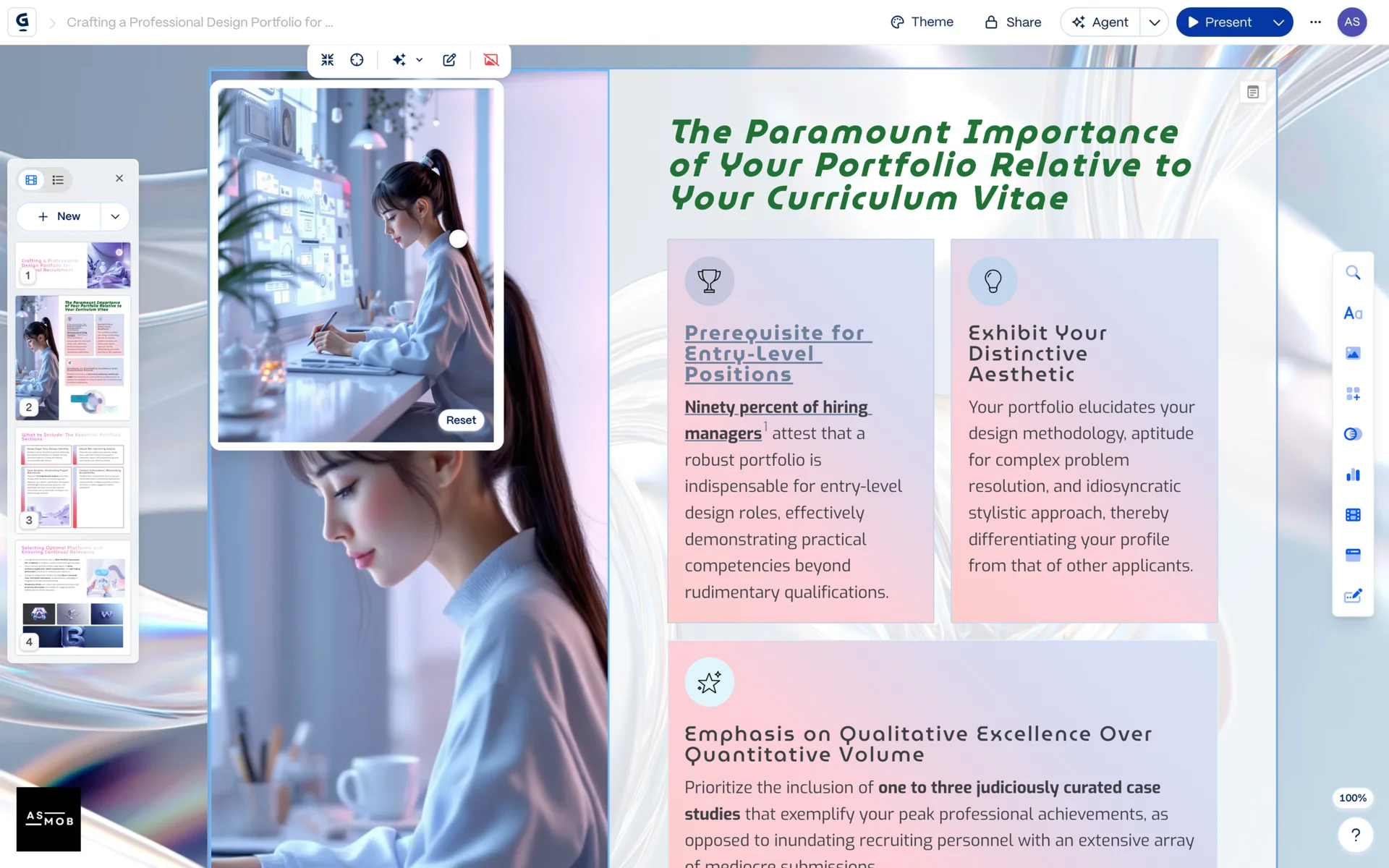Click the fit image icon
This screenshot has width=1389, height=868.
click(328, 60)
